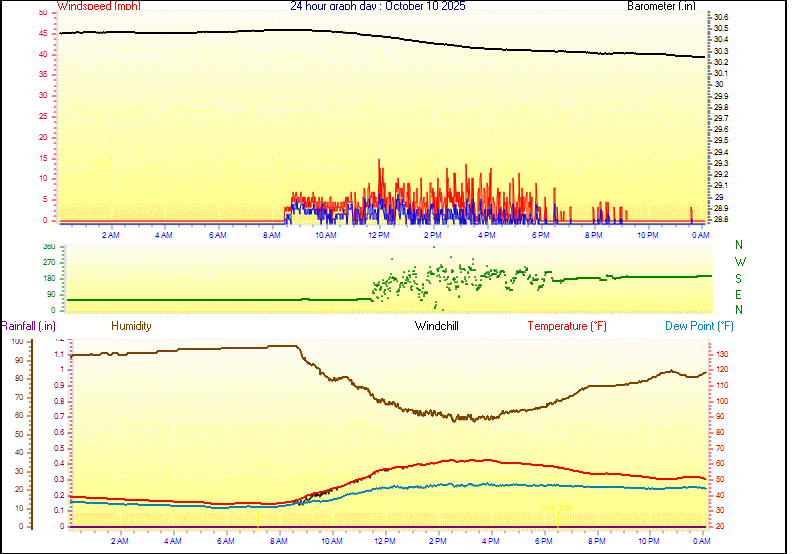Click 8 AM on the windspeed chart time axis
Viewport: 798px width, 554px height.
tap(271, 234)
